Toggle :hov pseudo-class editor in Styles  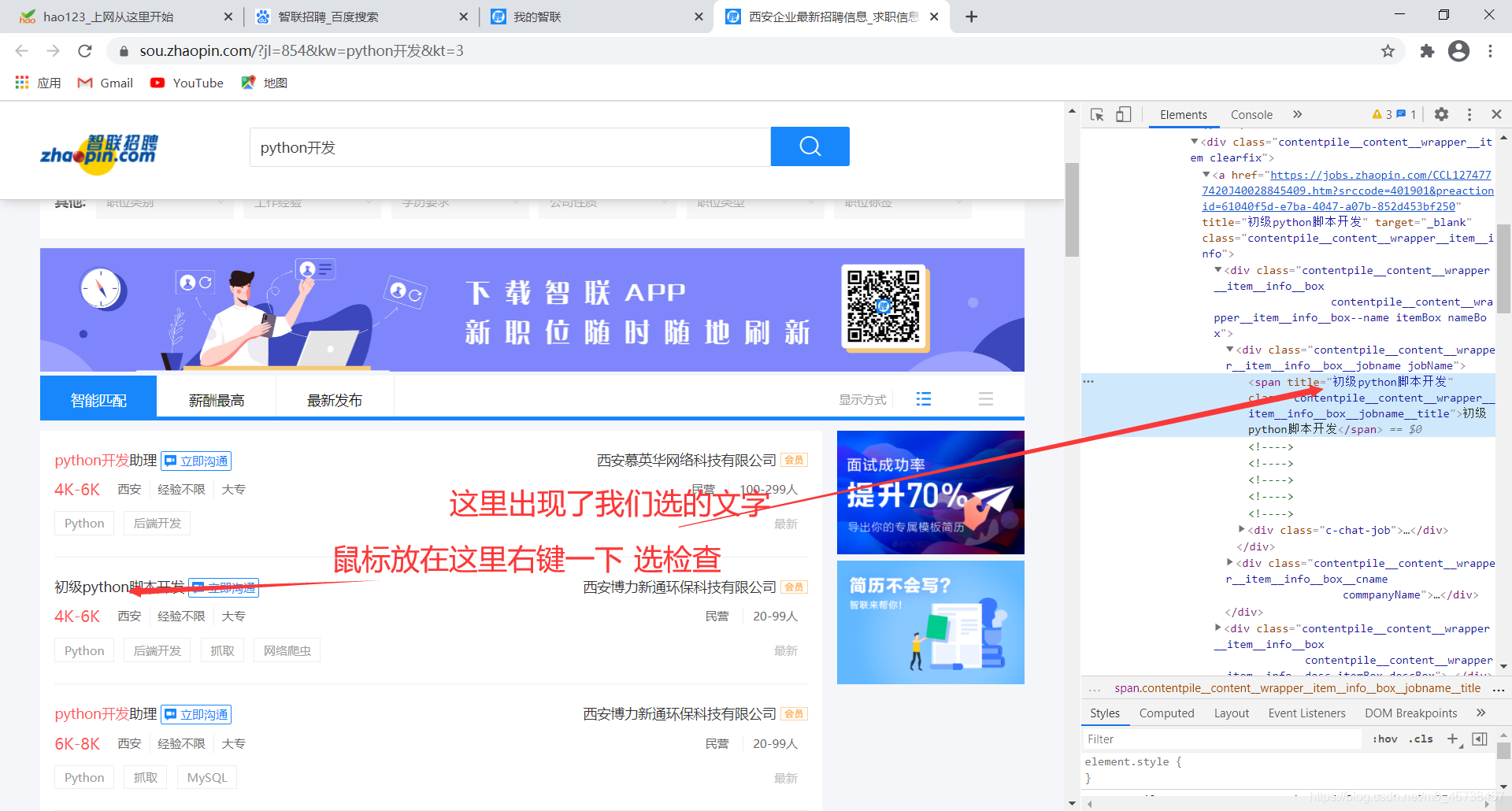click(1384, 739)
